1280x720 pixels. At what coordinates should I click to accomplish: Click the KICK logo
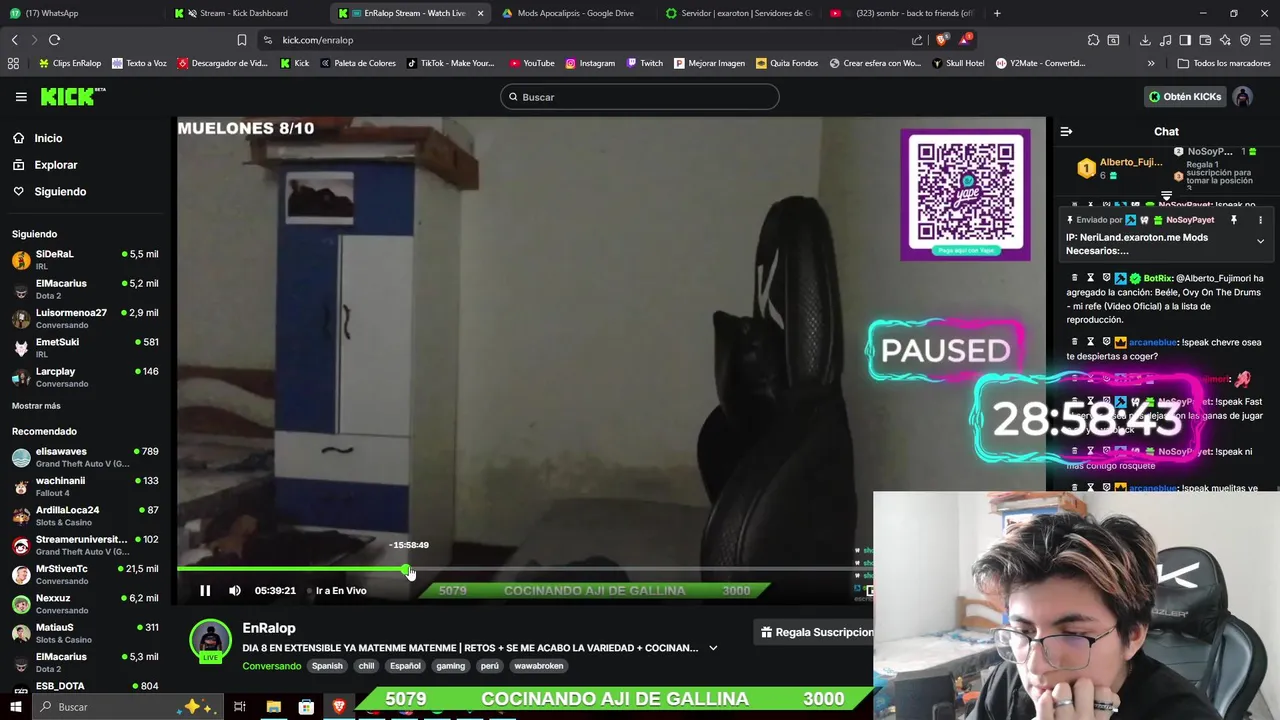[x=72, y=96]
